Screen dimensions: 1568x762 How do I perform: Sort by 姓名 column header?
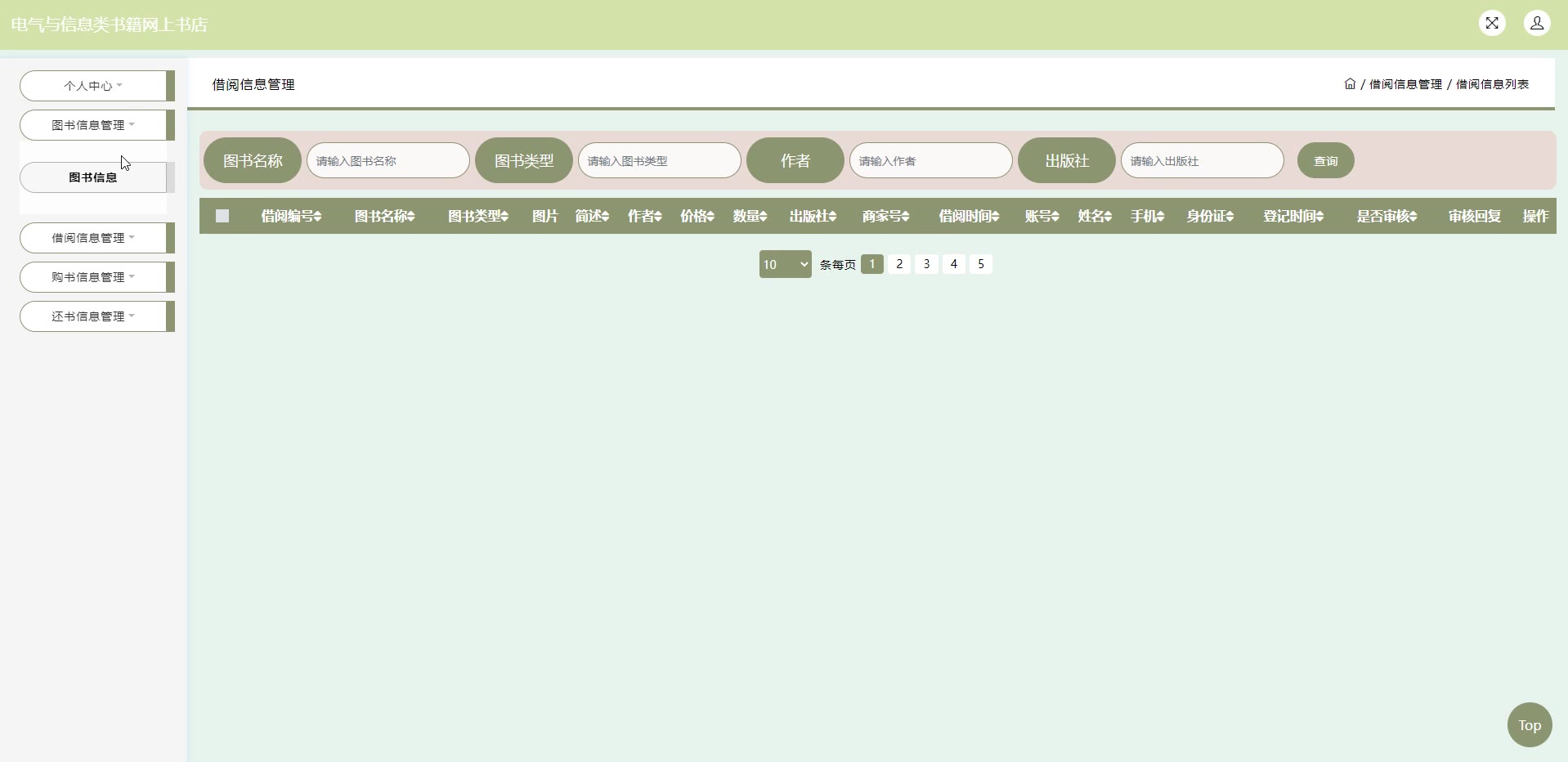coord(1095,217)
